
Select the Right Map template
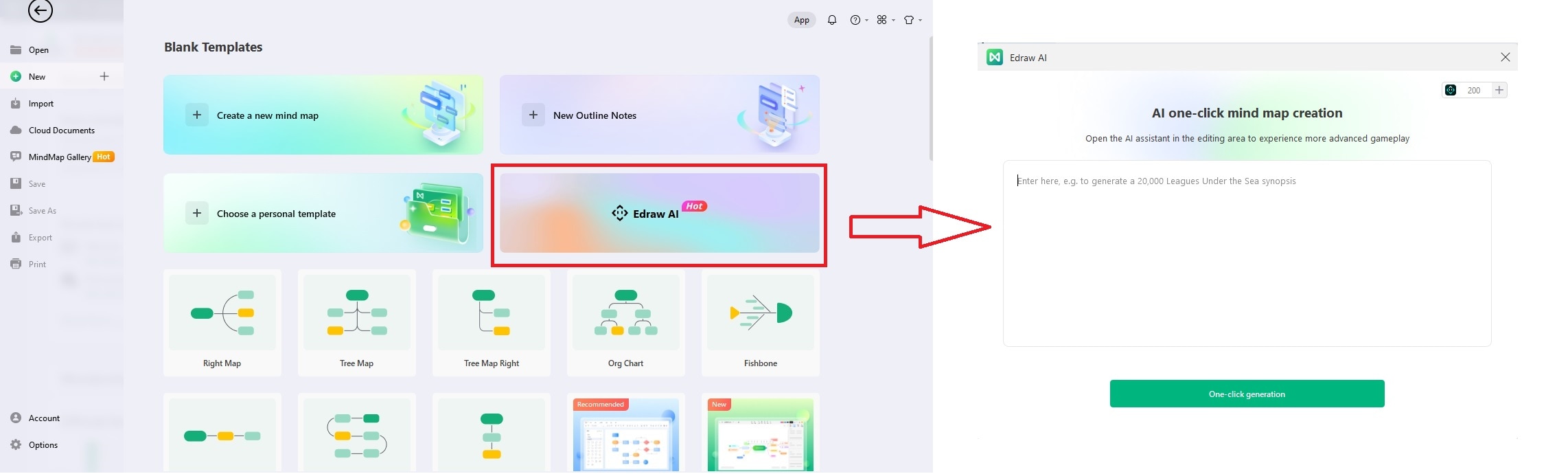(x=222, y=323)
